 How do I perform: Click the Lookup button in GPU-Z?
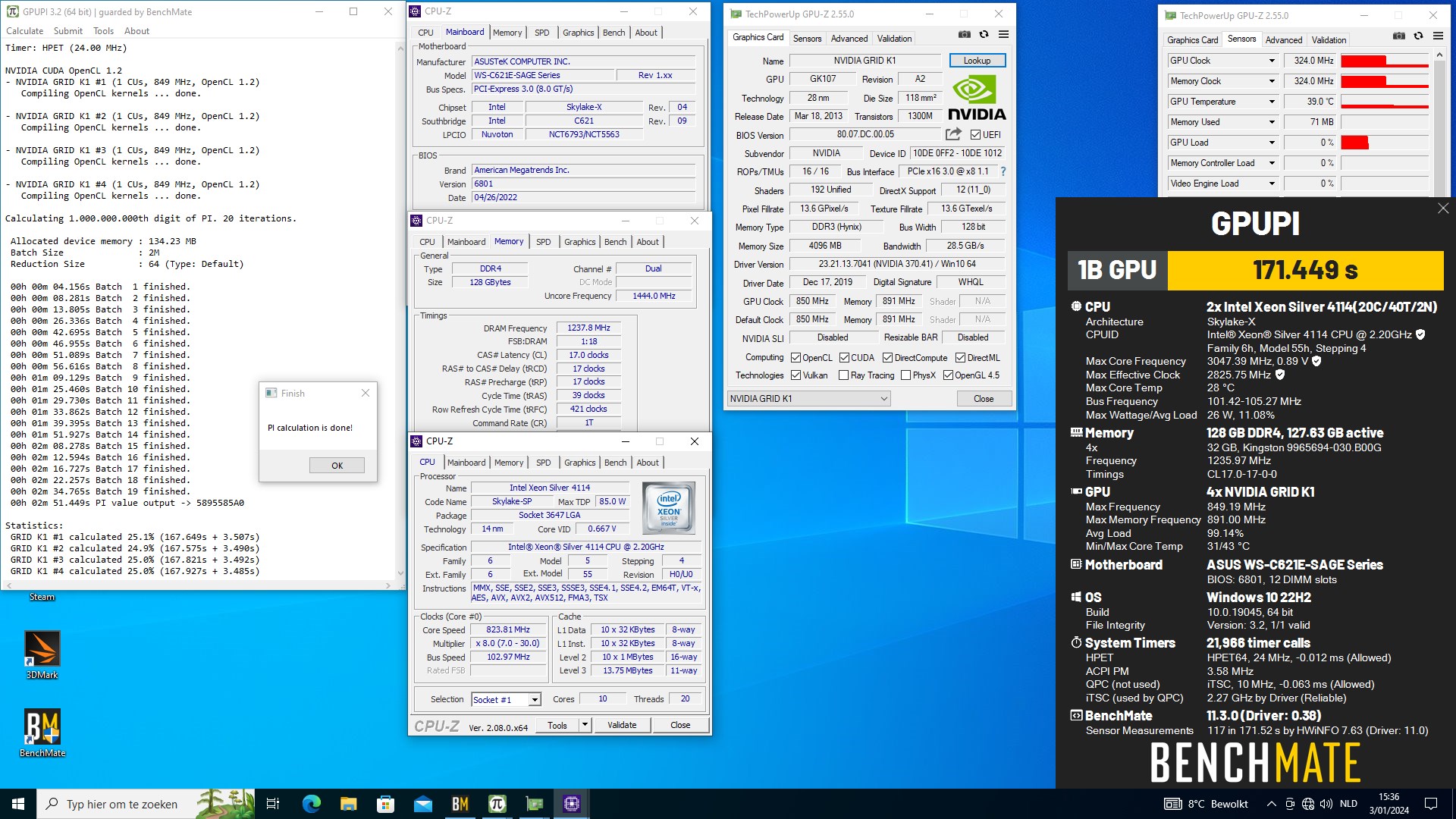(977, 61)
